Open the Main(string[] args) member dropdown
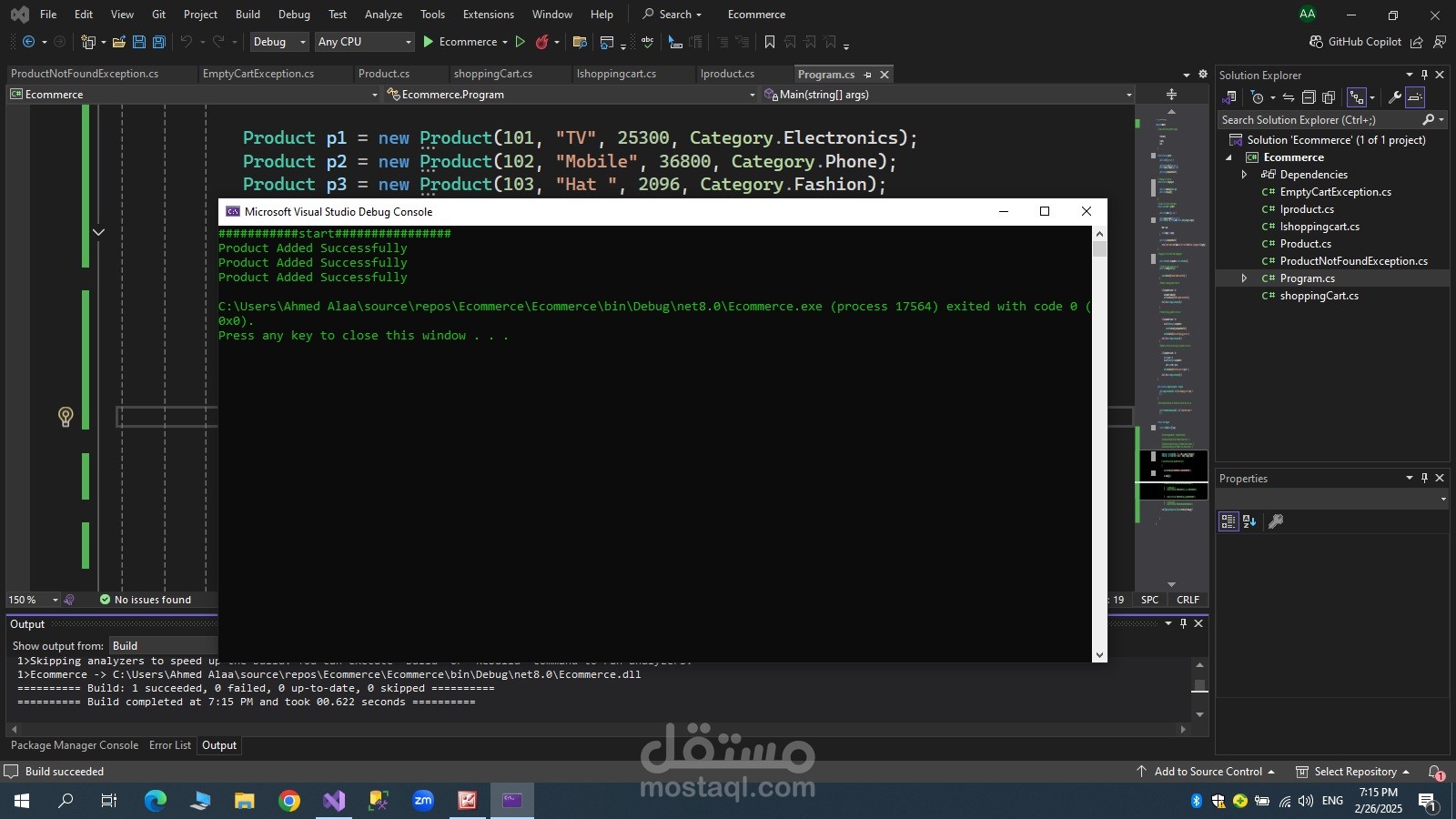Viewport: 1456px width, 819px height. (947, 95)
